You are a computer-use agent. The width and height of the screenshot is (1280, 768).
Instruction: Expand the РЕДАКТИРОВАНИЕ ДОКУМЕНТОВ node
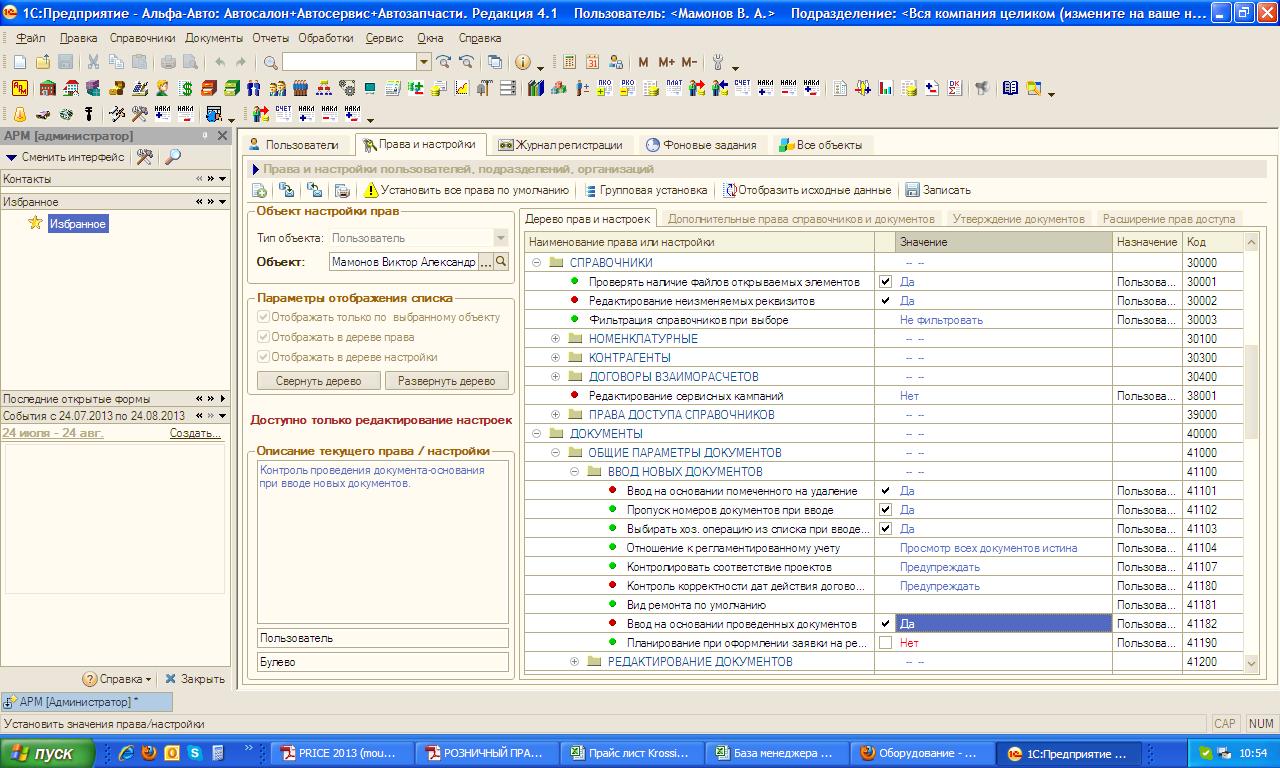pos(575,662)
